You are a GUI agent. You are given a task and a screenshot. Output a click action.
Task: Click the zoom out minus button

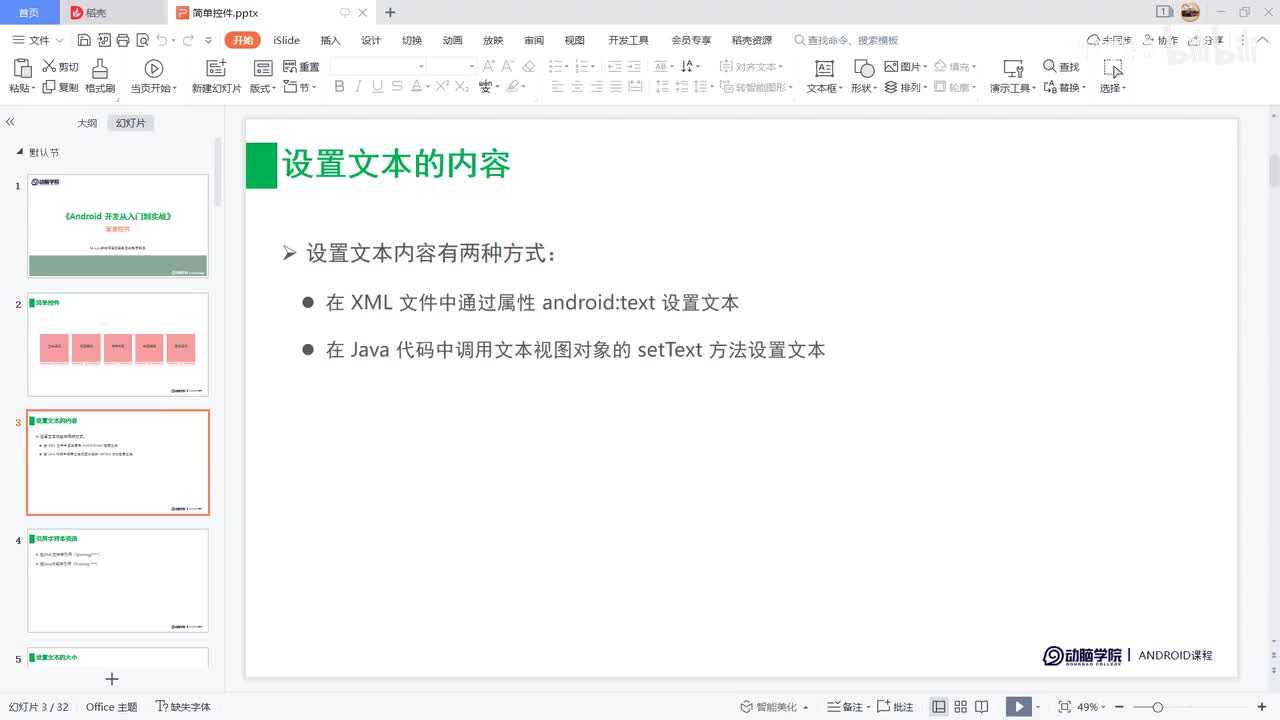point(1118,707)
